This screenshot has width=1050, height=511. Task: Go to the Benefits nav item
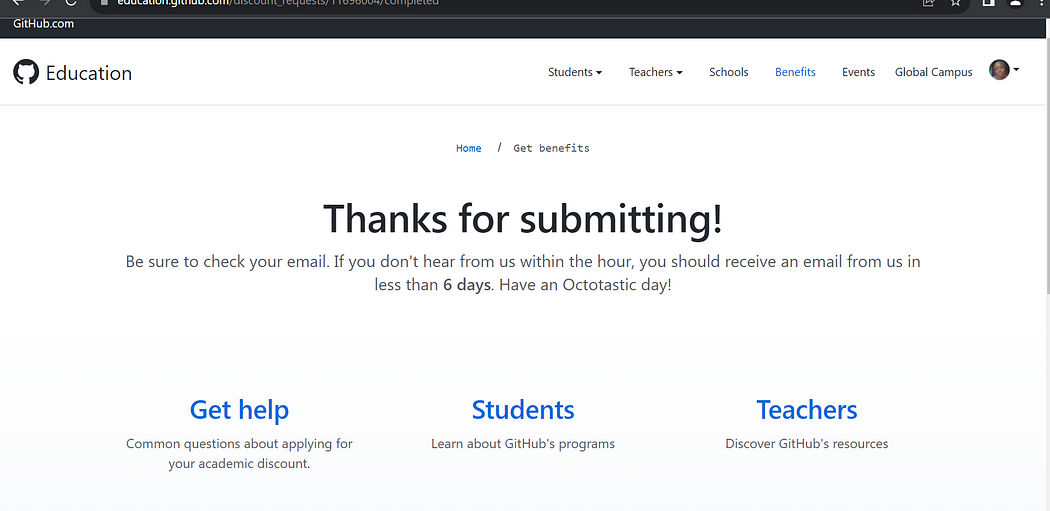[x=795, y=72]
